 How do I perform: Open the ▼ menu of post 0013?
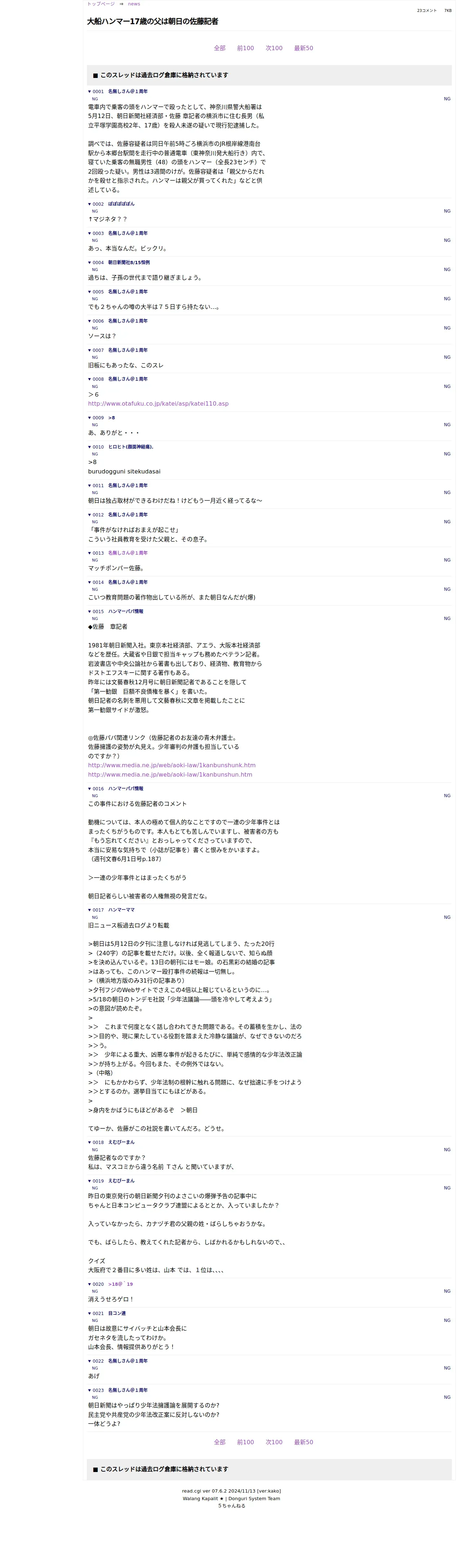click(x=89, y=553)
